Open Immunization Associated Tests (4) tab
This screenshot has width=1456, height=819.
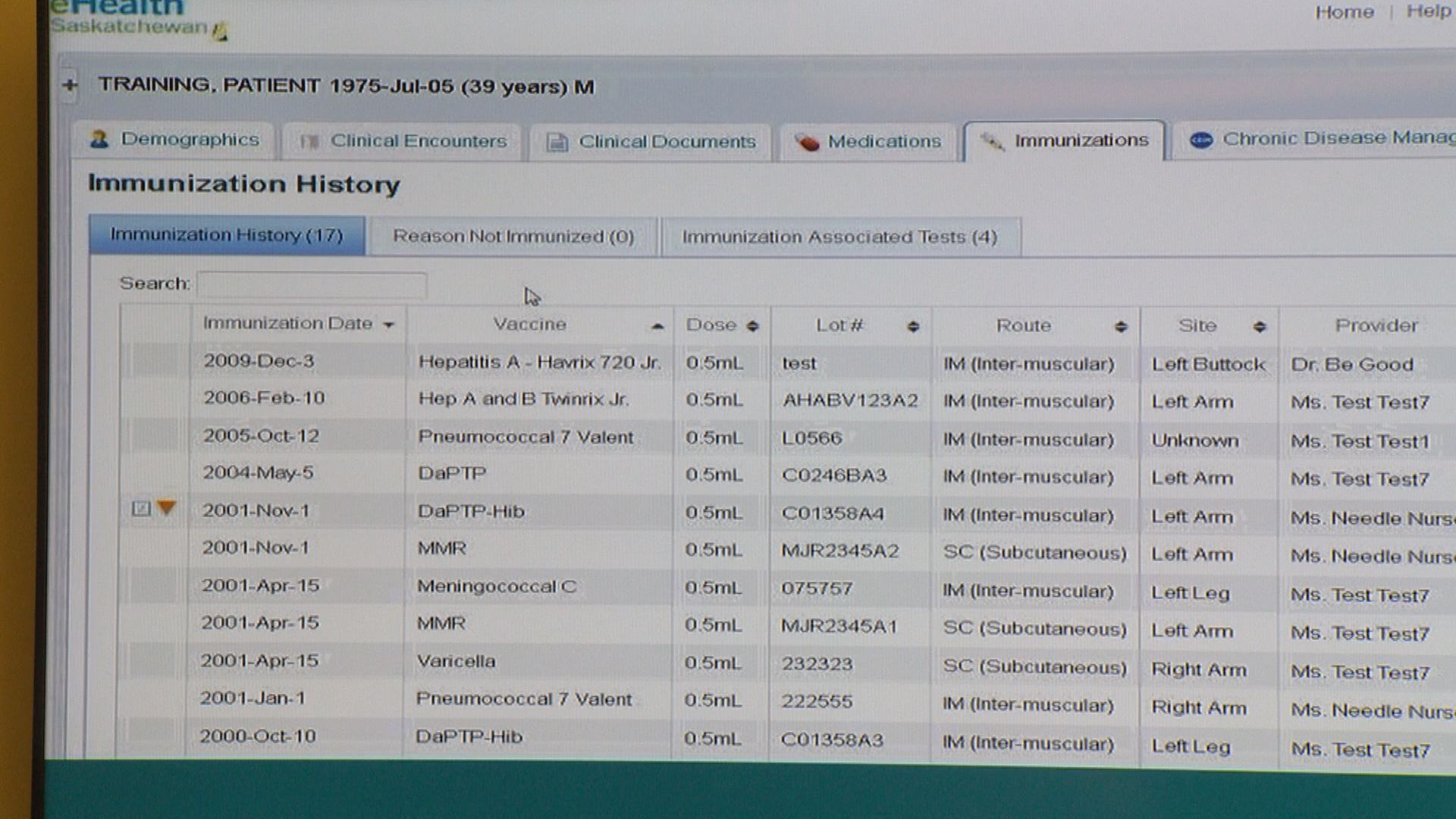(x=839, y=237)
